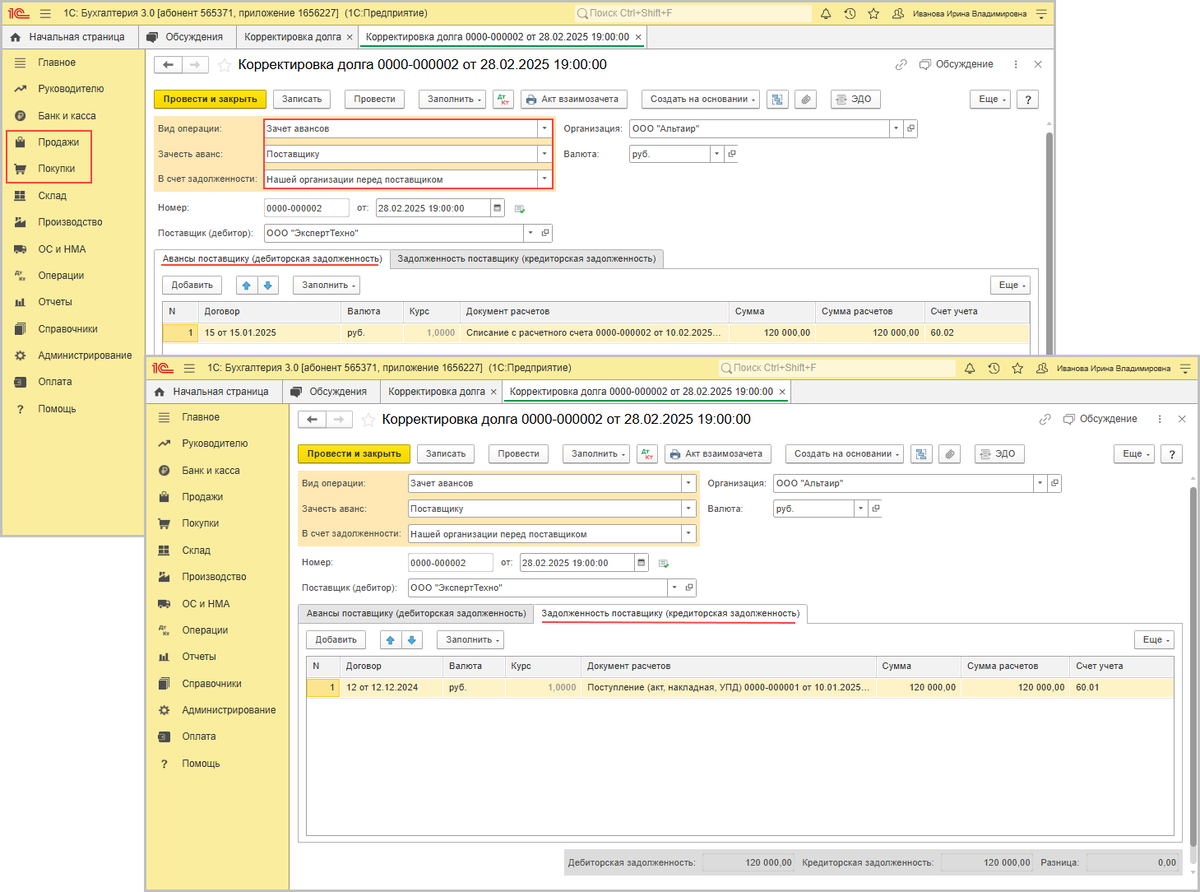Click Записать button in front window
This screenshot has height=892, width=1200.
tap(446, 453)
